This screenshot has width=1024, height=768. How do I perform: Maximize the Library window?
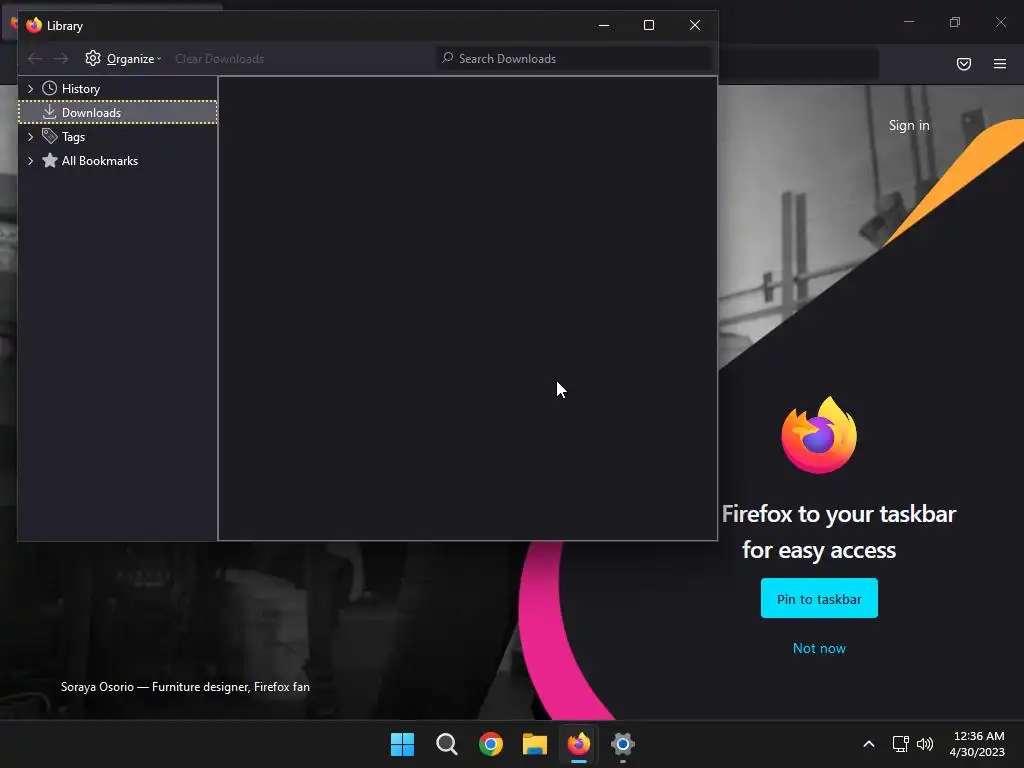coord(648,25)
